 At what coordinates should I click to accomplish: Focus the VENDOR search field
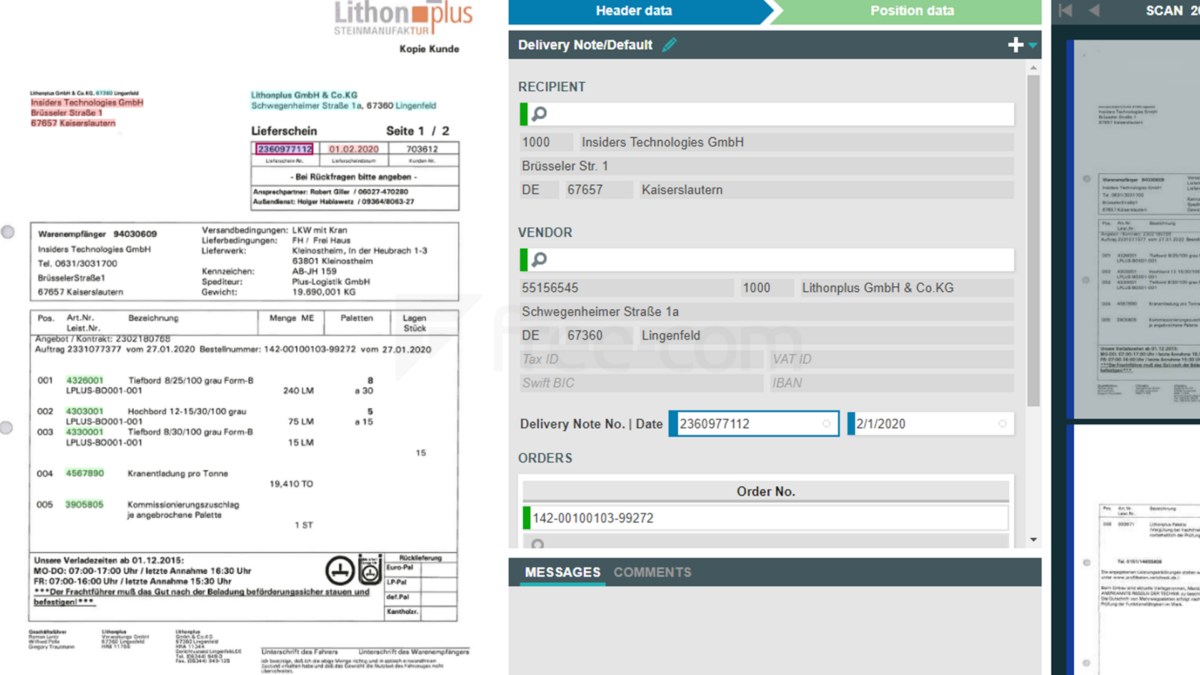(767, 260)
